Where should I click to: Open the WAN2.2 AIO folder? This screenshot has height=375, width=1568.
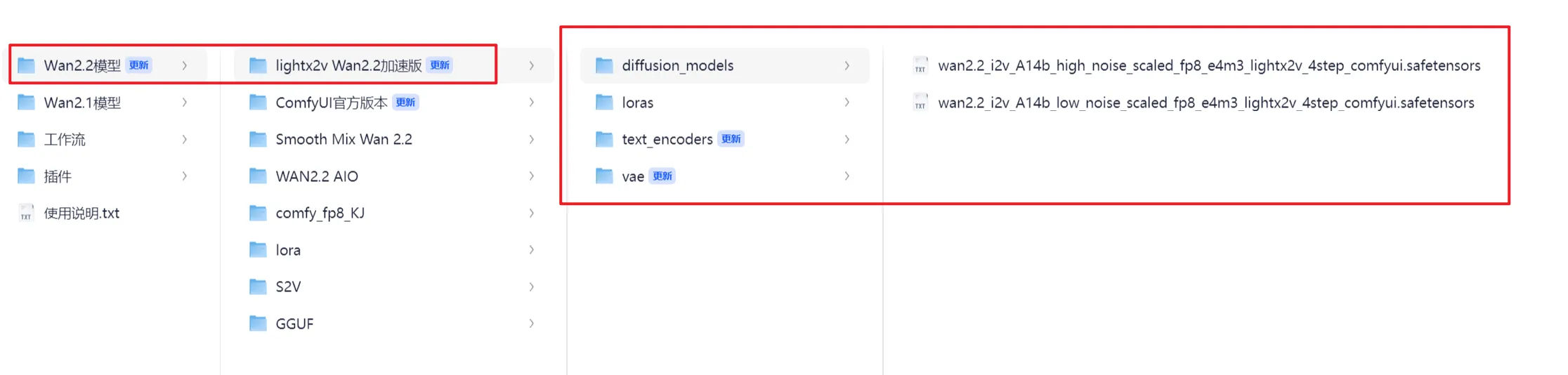[317, 176]
